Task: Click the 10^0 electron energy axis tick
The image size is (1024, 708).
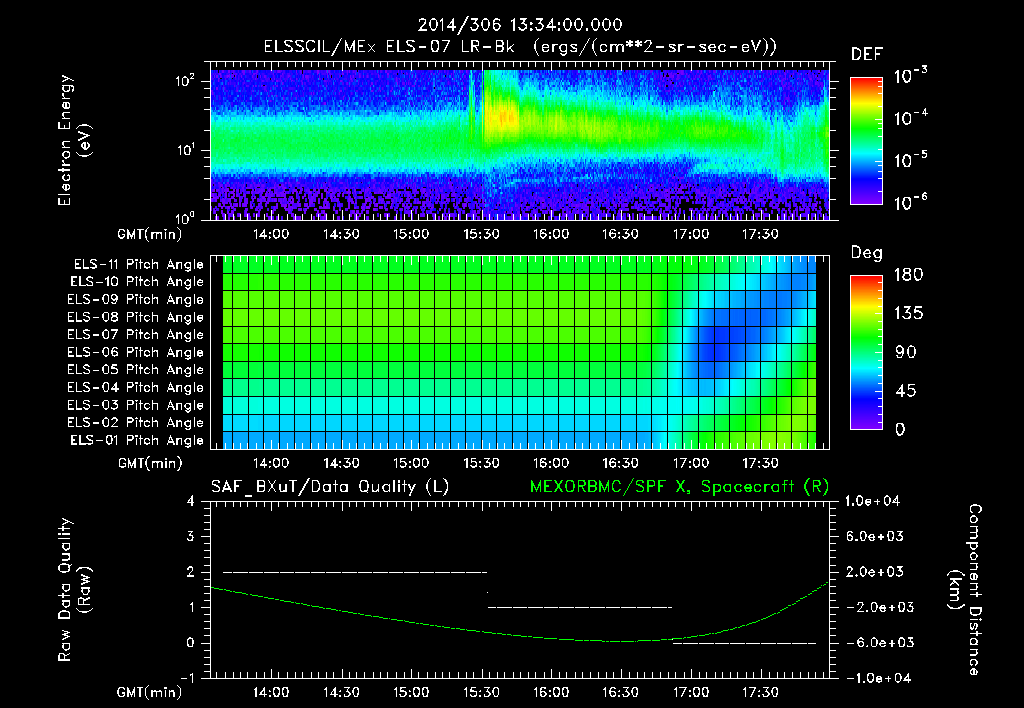Action: coord(185,217)
